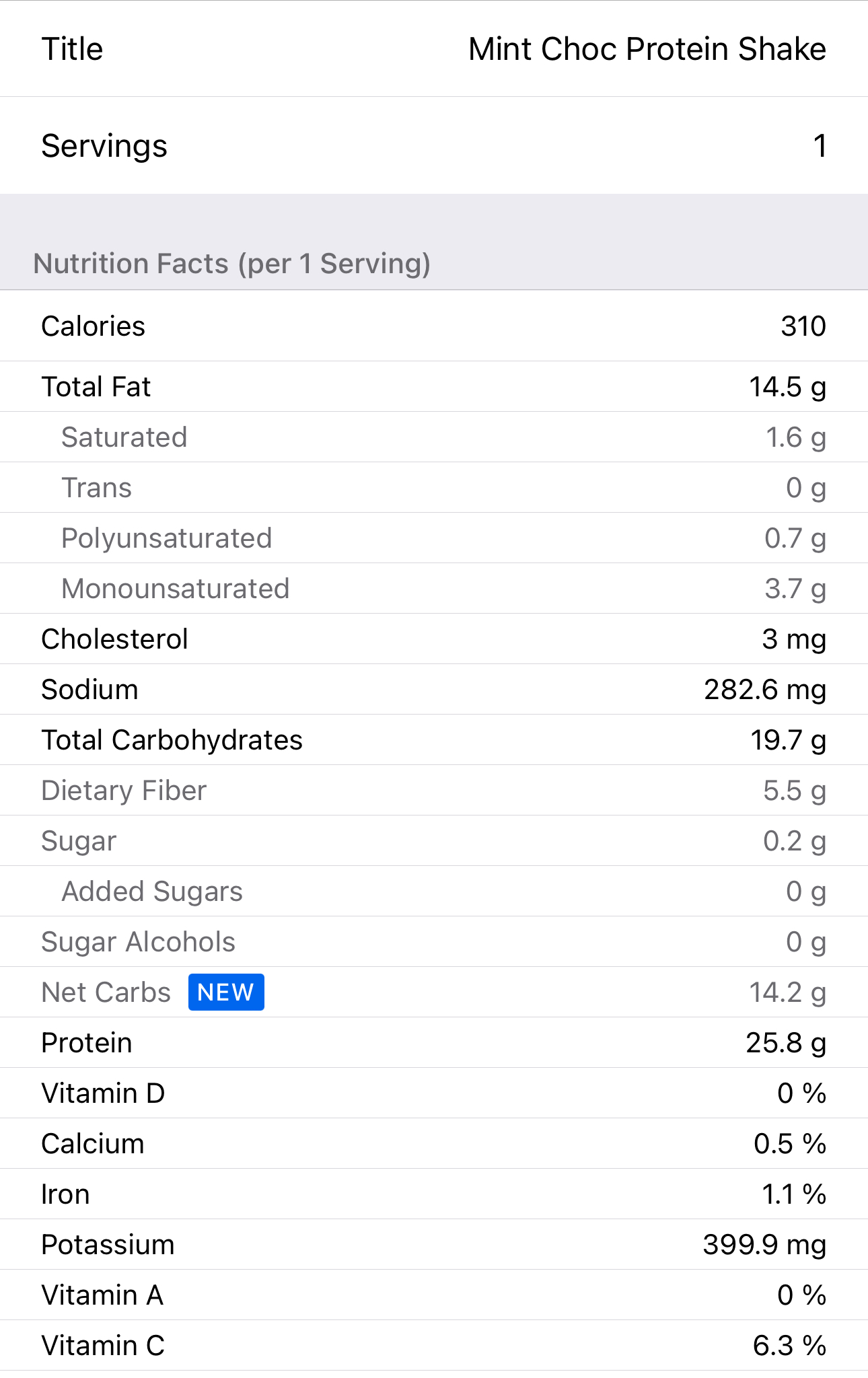This screenshot has width=868, height=1378.
Task: Edit Total Fat value 14.5 g
Action: tap(787, 387)
